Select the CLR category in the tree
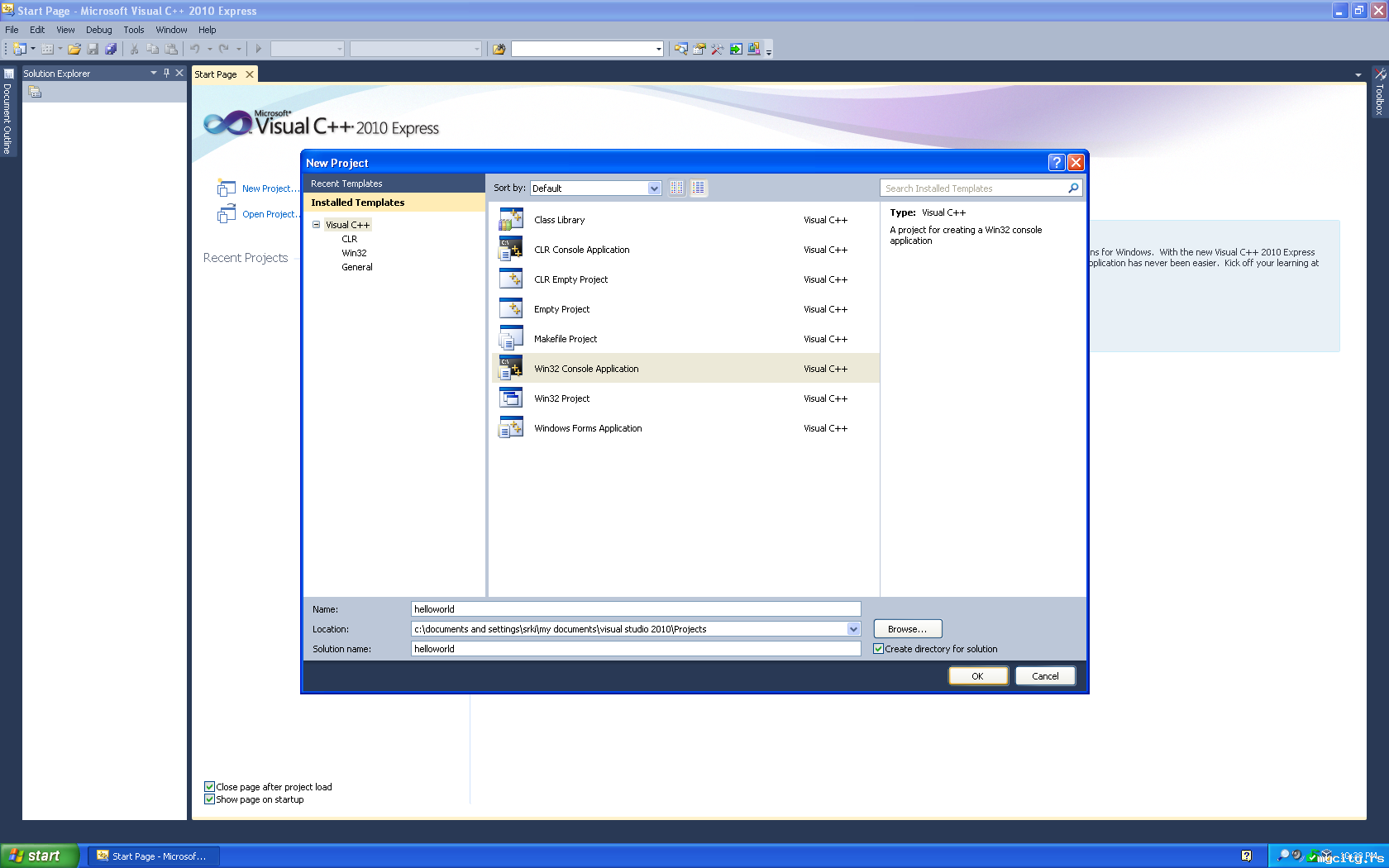The height and width of the screenshot is (868, 1389). pos(350,239)
